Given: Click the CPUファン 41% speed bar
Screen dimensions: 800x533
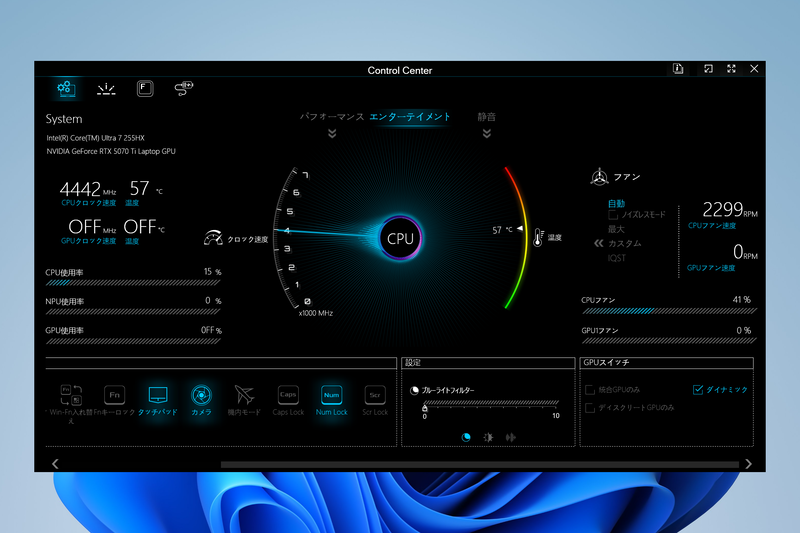Looking at the screenshot, I should click(669, 311).
